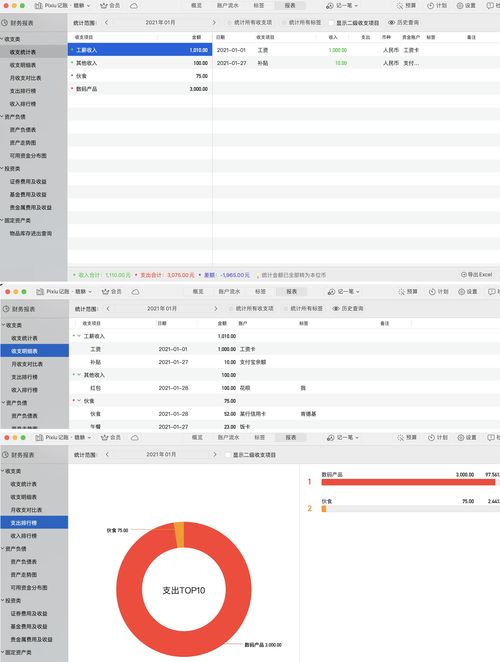The height and width of the screenshot is (662, 500).
Task: Select 其他收入 row in the top window table
Action: pyautogui.click(x=140, y=63)
